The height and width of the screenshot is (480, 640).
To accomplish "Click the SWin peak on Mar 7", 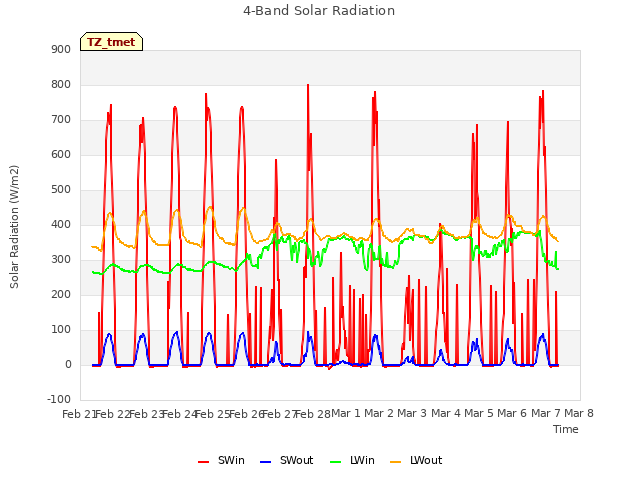I will click(543, 91).
